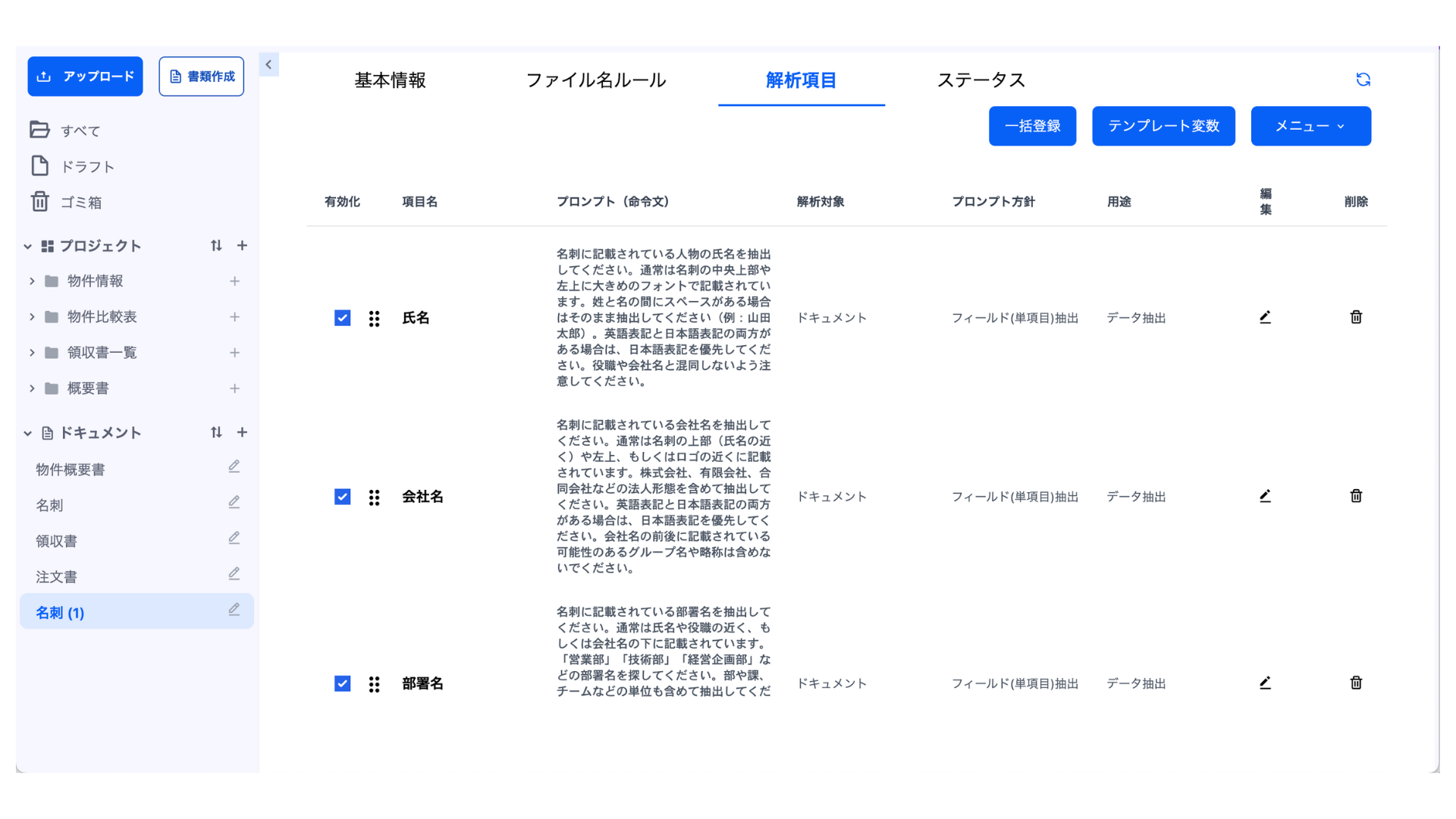Collapse the ドキュメント section chevron
Screen dimensions: 1456x819
pyautogui.click(x=28, y=433)
